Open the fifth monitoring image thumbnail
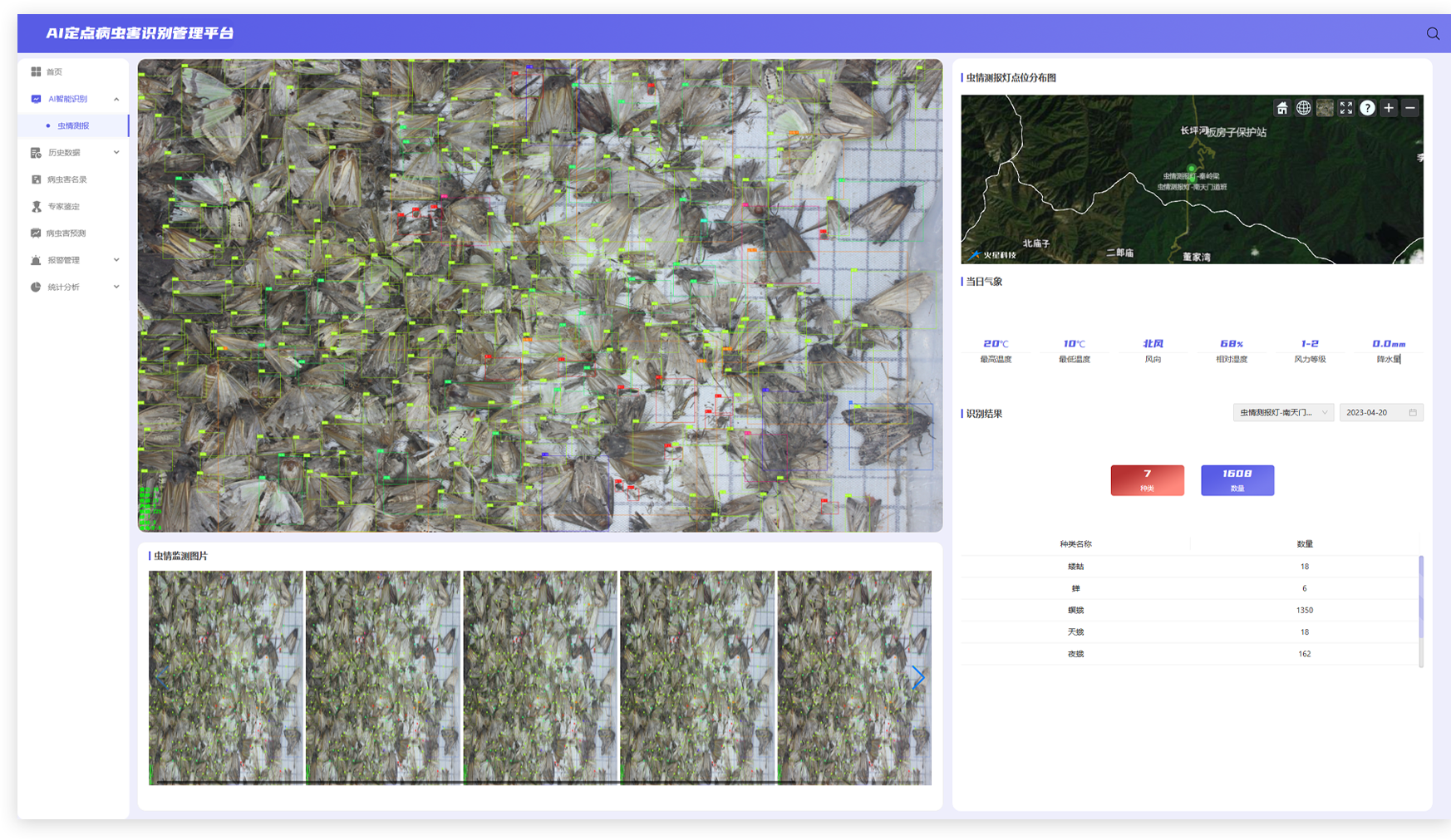This screenshot has width=1451, height=840. tap(854, 677)
